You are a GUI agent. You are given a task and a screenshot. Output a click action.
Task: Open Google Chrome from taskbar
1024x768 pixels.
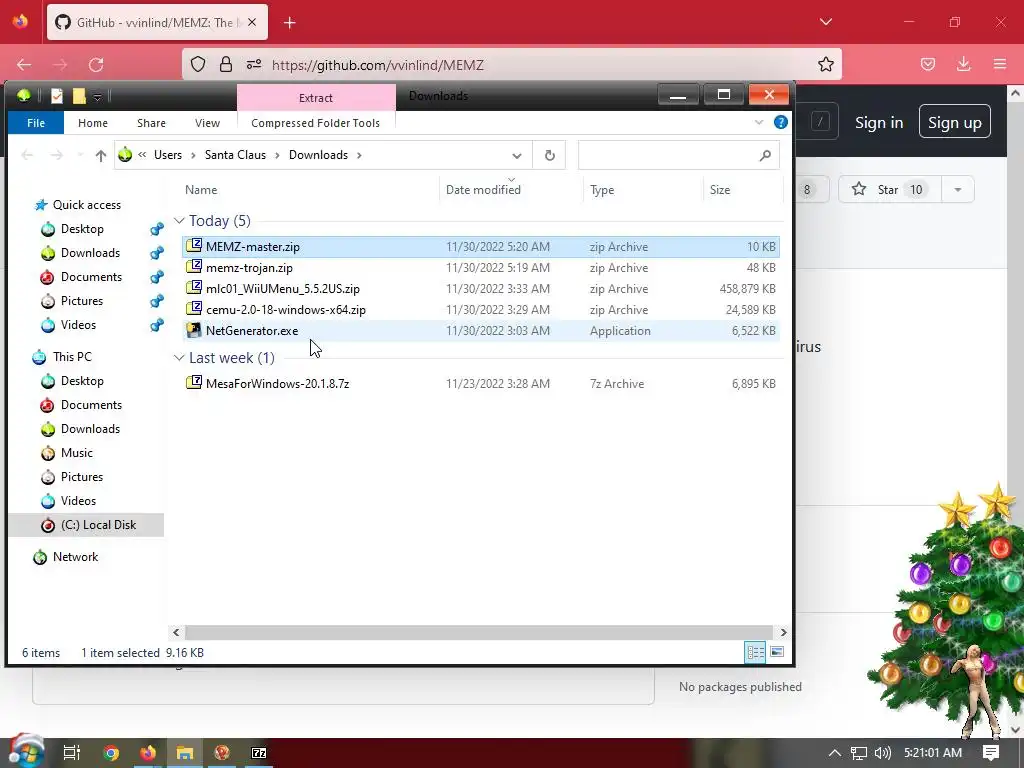(111, 753)
